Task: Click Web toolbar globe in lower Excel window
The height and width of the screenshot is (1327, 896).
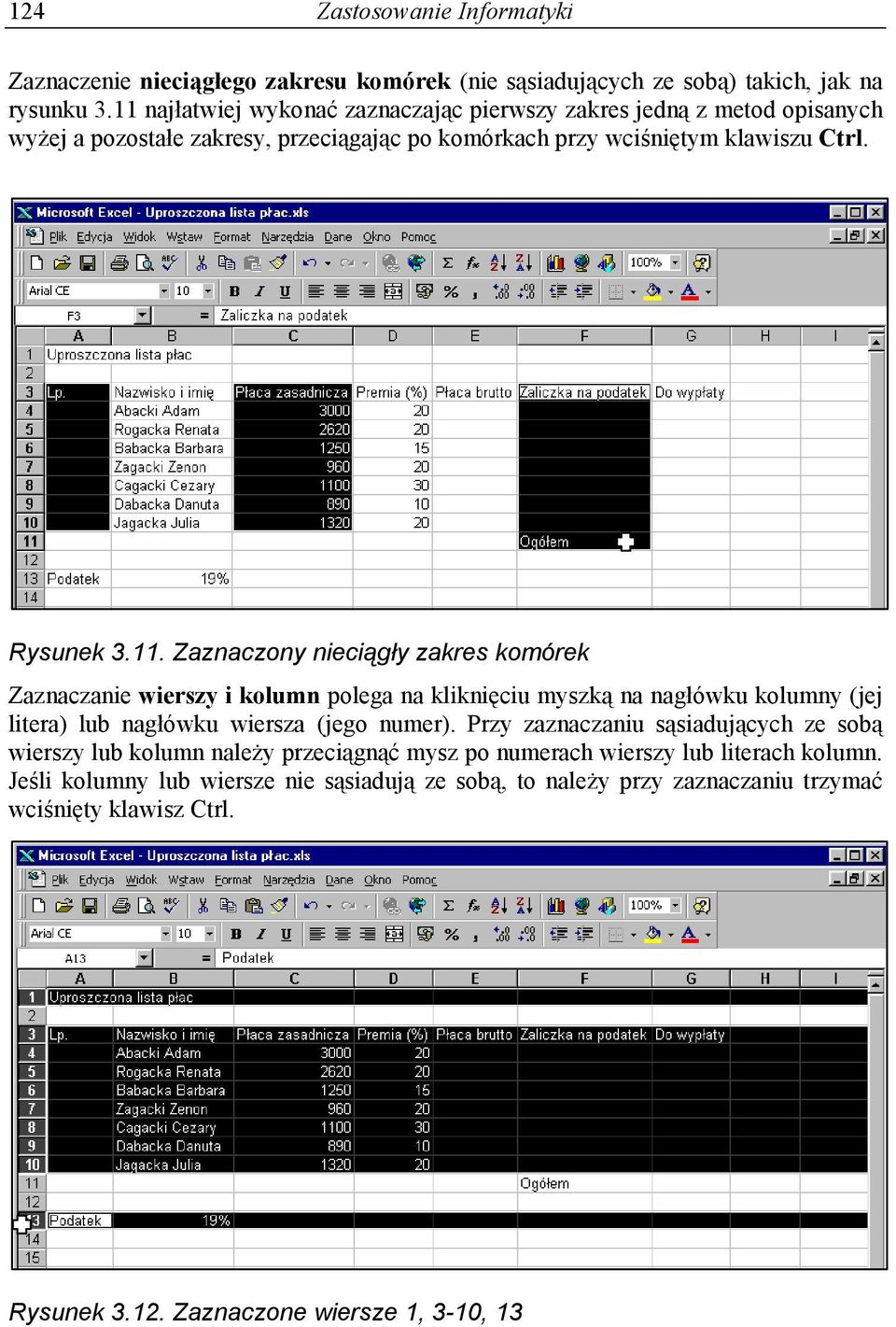Action: pos(417,905)
